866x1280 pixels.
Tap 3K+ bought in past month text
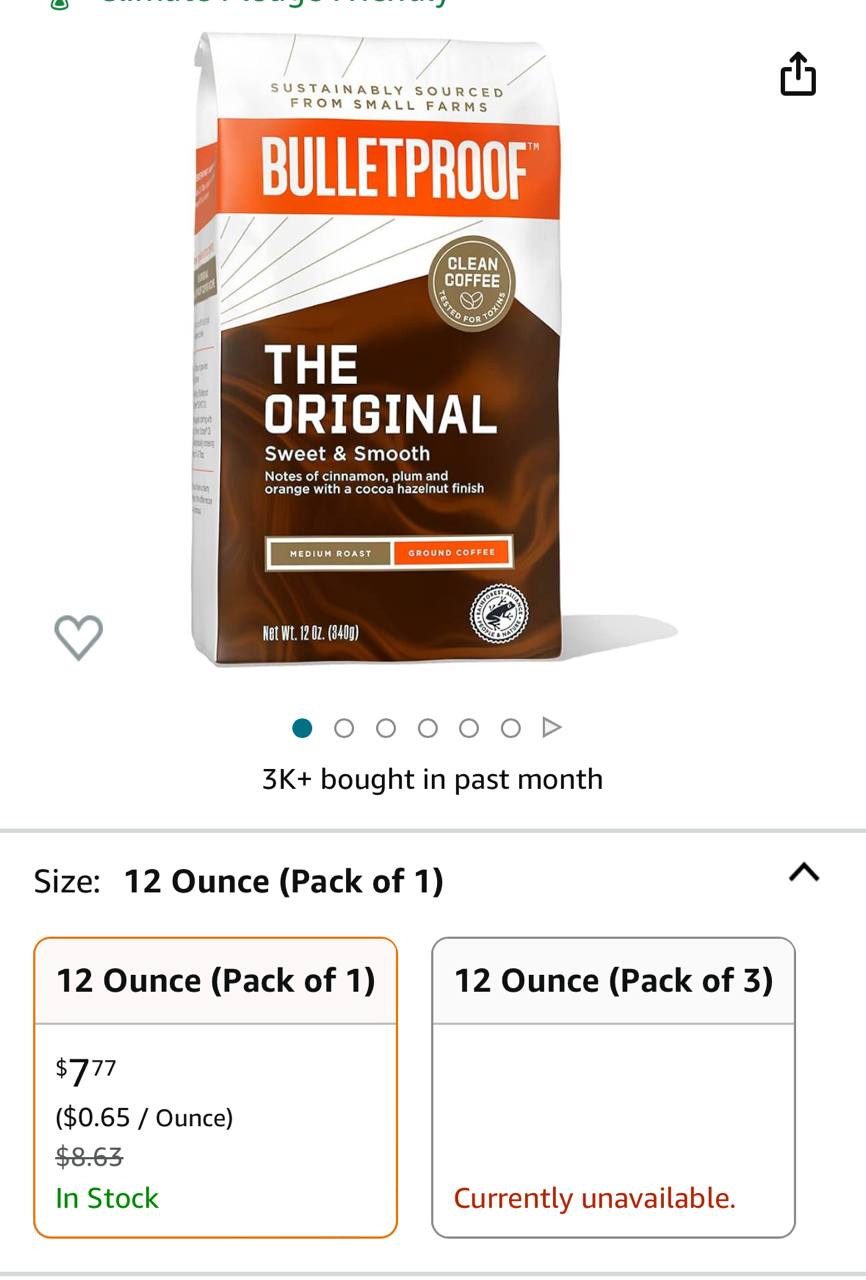coord(433,779)
